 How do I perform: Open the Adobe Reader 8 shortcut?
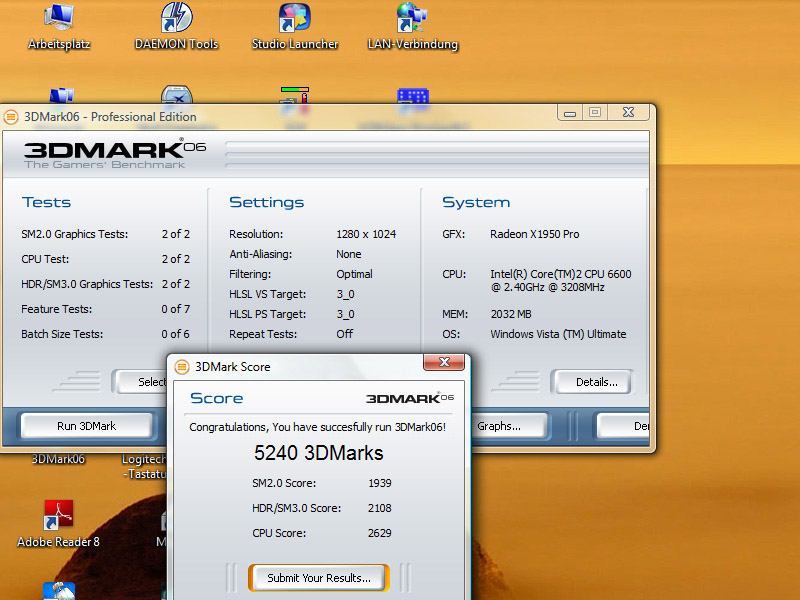[x=58, y=523]
